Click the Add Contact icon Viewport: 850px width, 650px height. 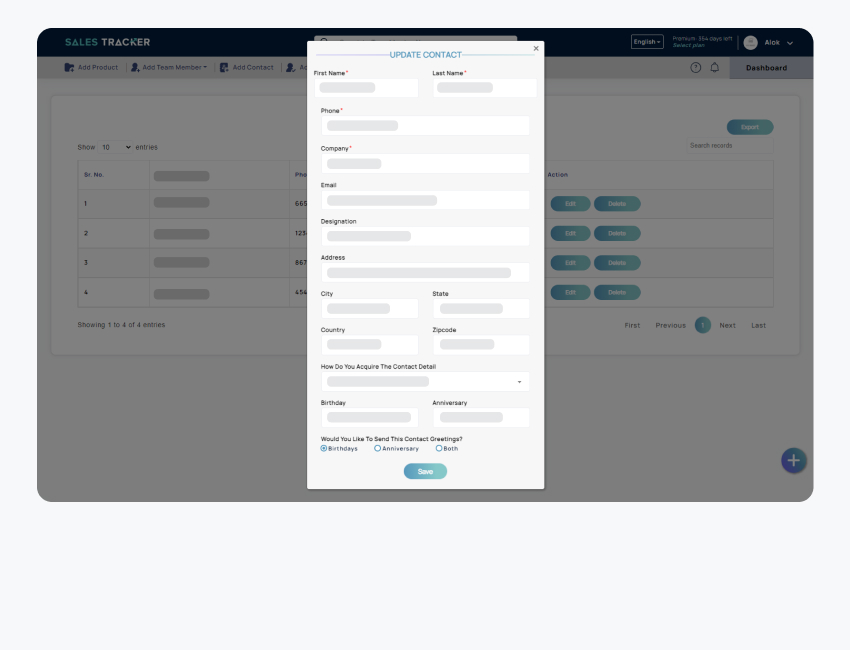(225, 68)
